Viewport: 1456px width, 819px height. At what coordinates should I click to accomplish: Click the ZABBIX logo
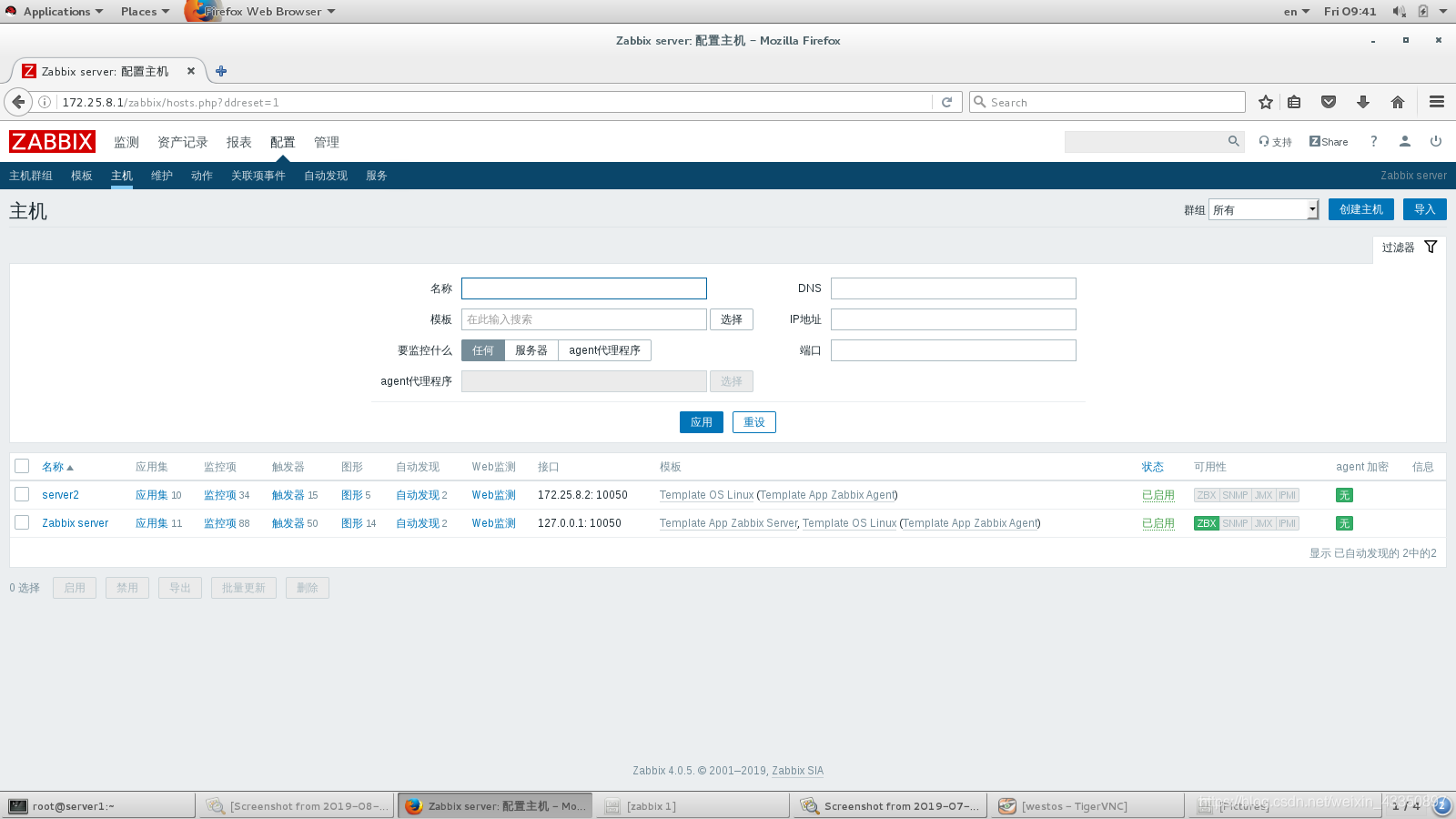52,142
